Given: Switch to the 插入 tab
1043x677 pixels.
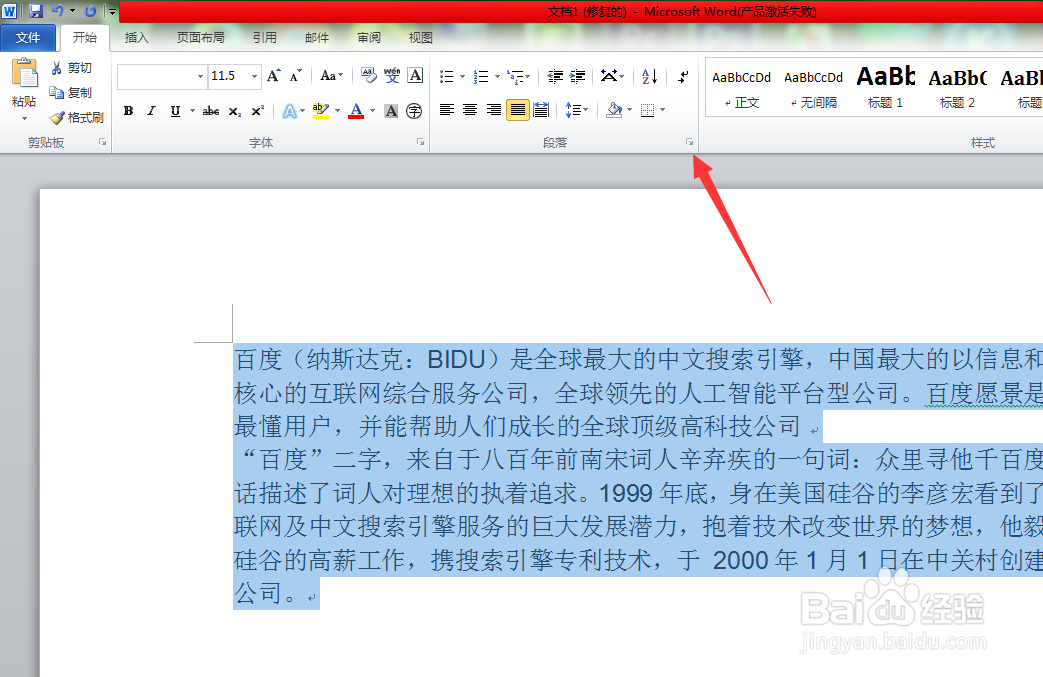Looking at the screenshot, I should [136, 38].
